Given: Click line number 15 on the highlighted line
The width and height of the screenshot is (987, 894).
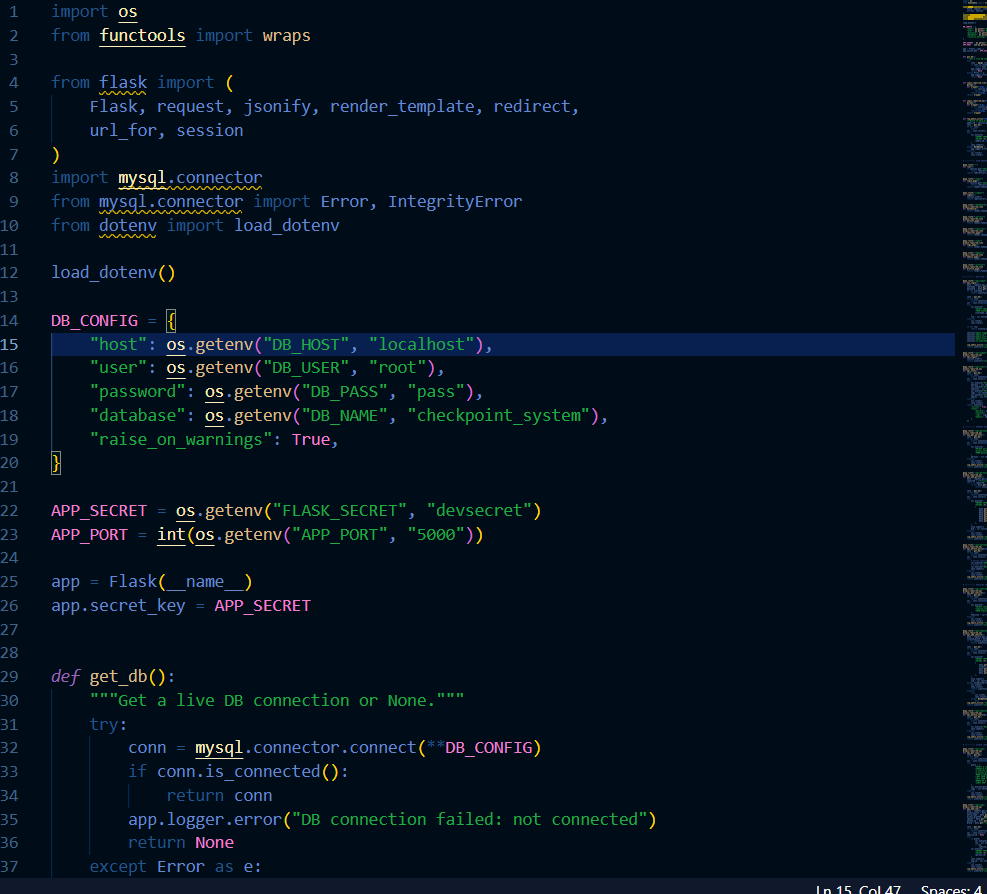Looking at the screenshot, I should point(9,344).
